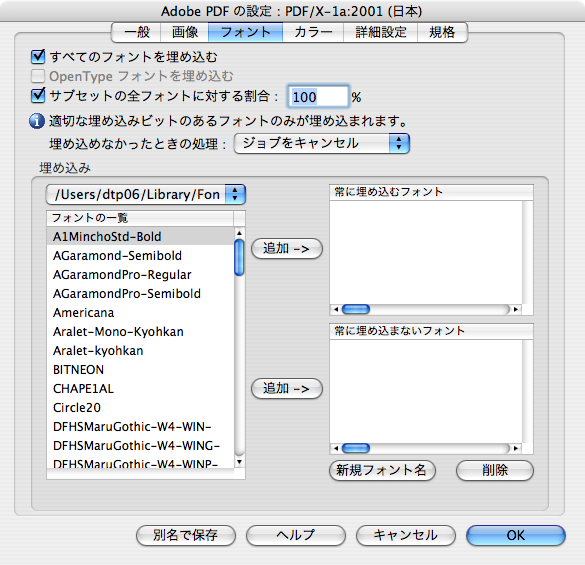
Task: Confirm settings with the OK button
Action: click(x=516, y=536)
